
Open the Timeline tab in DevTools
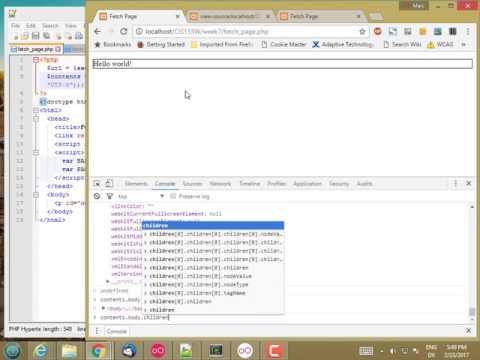(x=250, y=184)
